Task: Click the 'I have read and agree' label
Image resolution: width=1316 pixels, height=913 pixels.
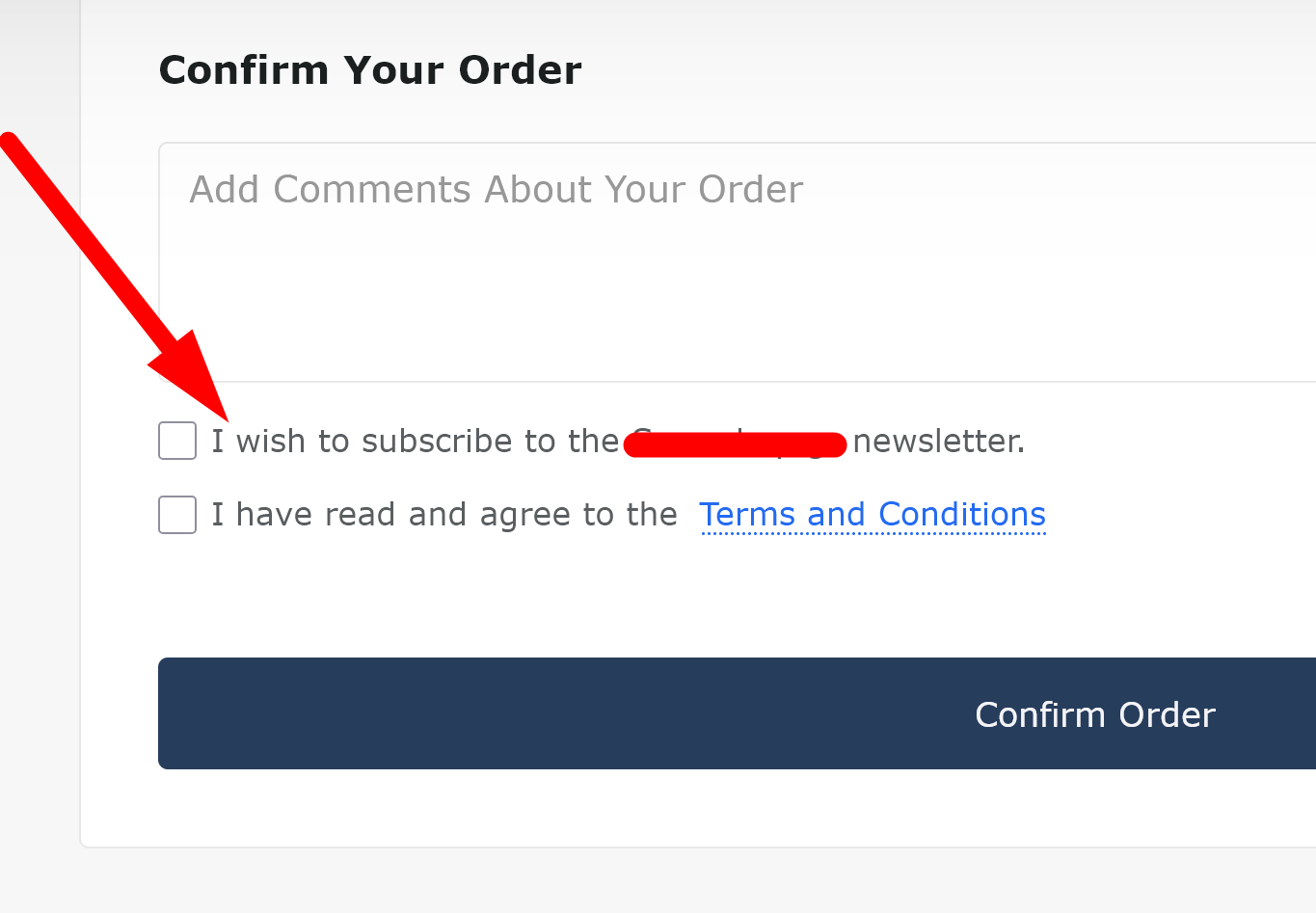Action: point(444,515)
